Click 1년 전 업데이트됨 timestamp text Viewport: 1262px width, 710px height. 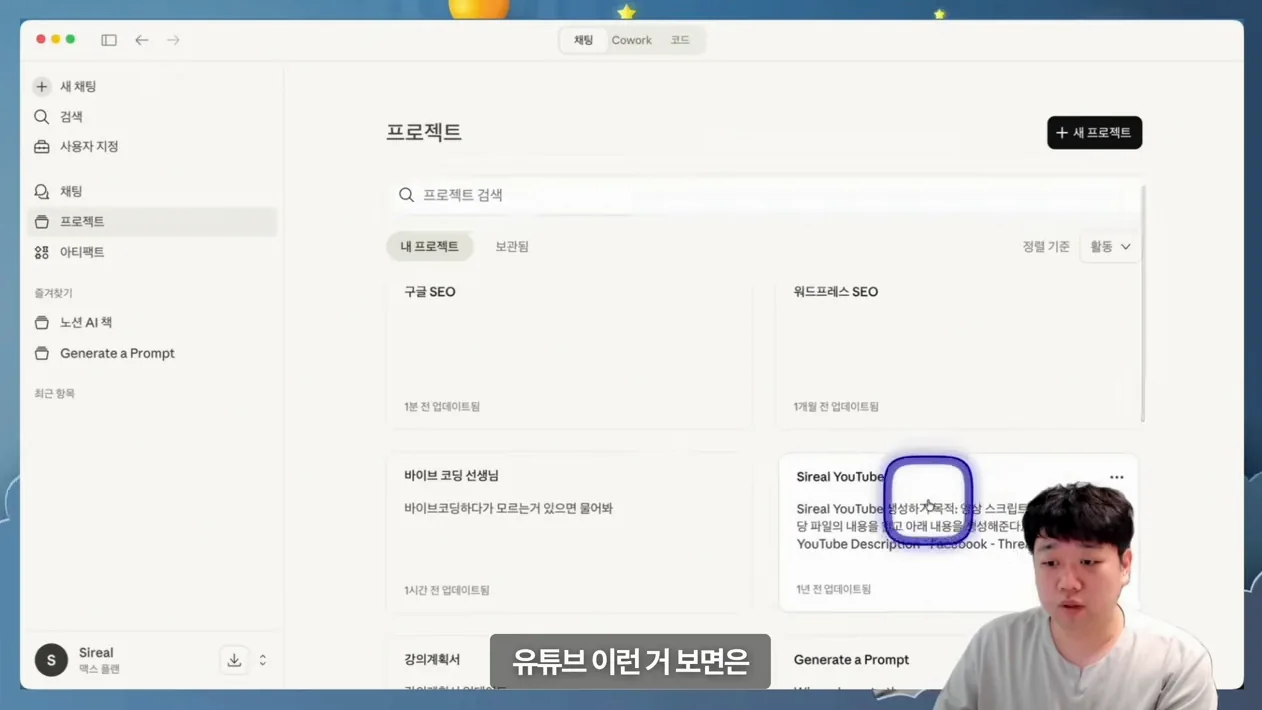pyautogui.click(x=833, y=590)
